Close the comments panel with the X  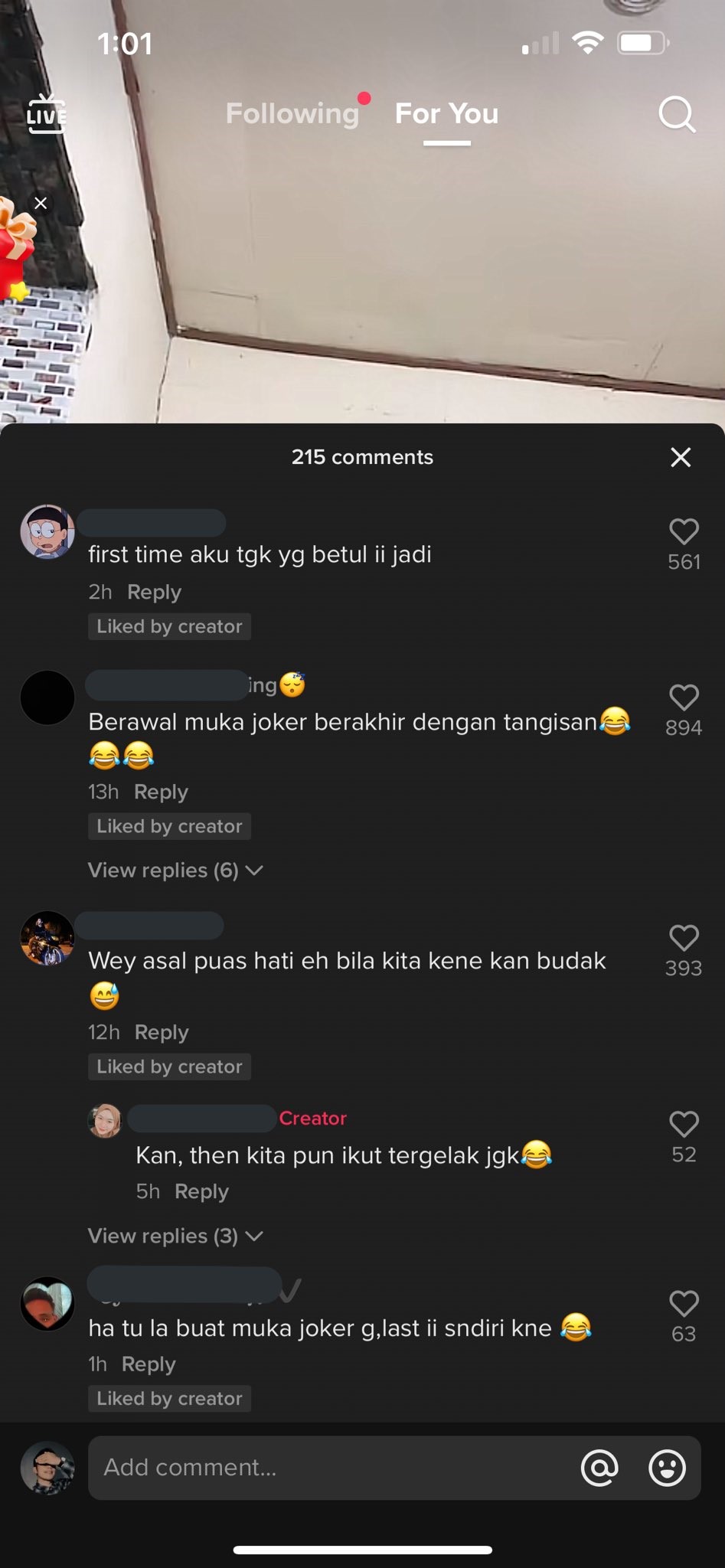pyautogui.click(x=681, y=457)
